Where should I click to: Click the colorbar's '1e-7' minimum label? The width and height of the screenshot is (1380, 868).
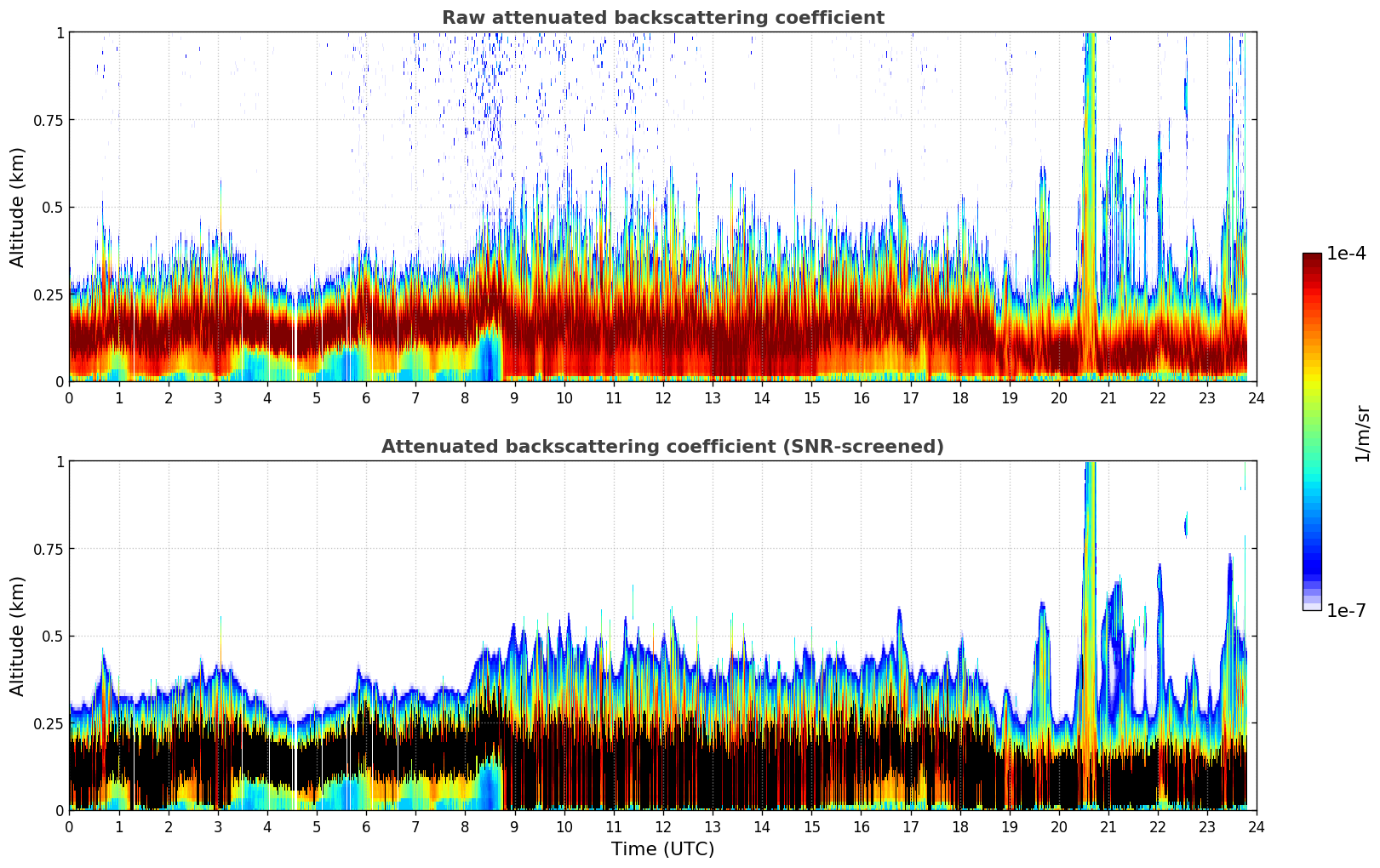pyautogui.click(x=1346, y=610)
